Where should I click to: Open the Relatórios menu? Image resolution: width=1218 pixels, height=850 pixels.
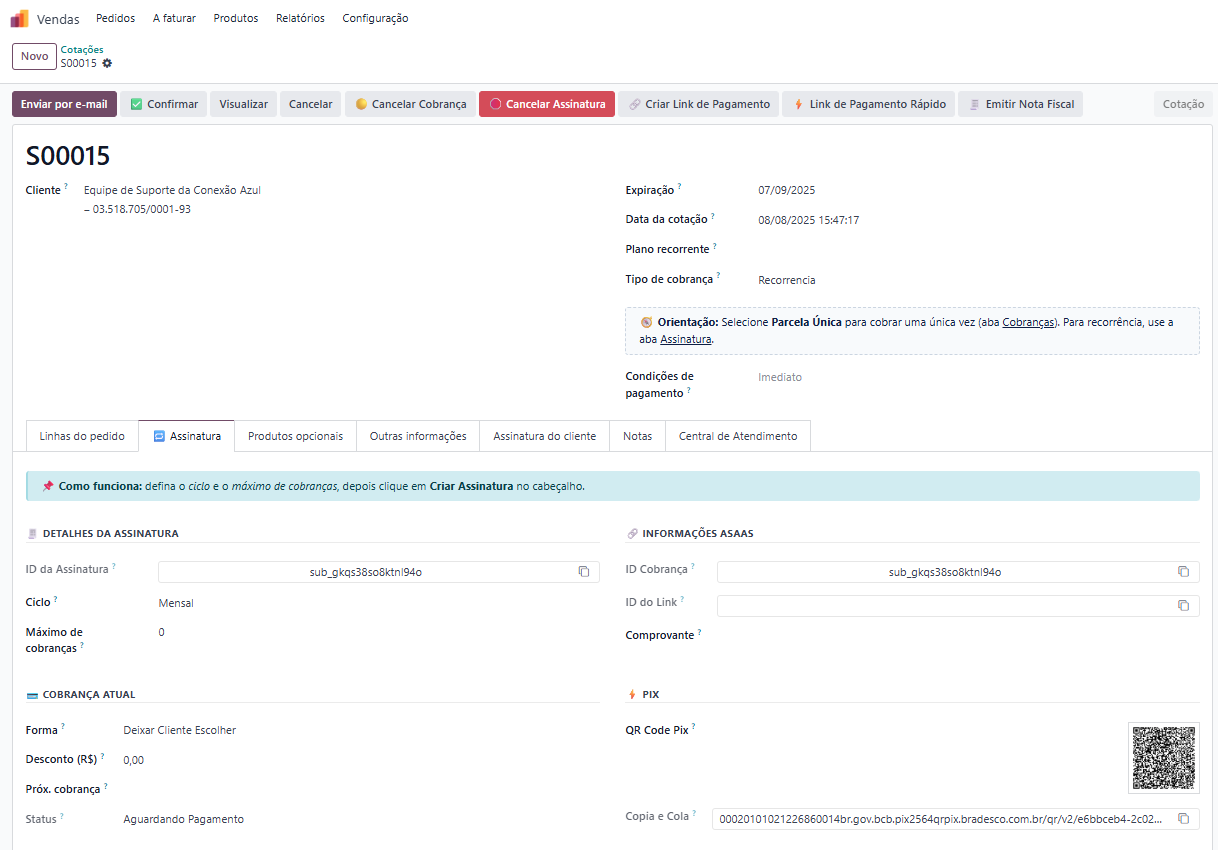pos(300,18)
